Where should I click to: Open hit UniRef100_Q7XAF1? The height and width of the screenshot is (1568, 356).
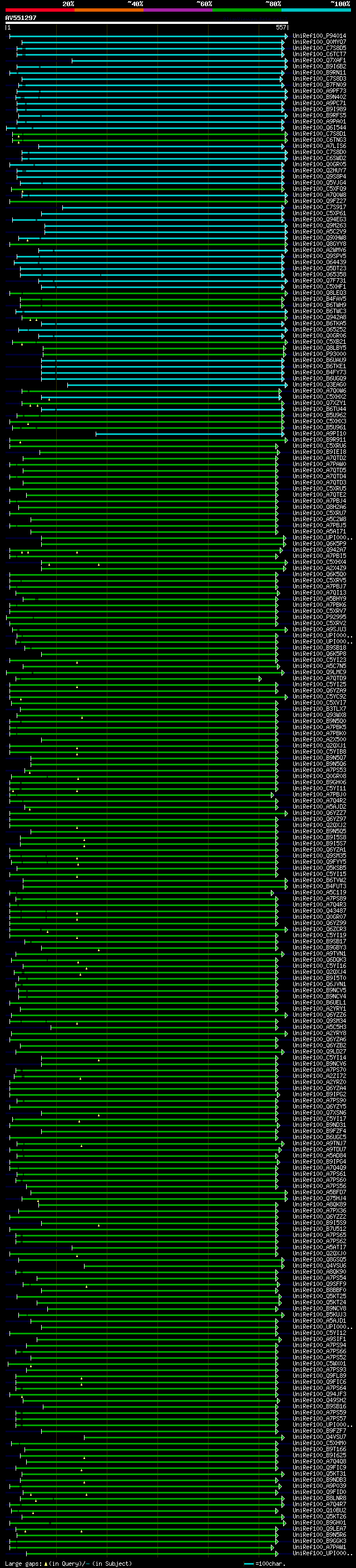click(319, 60)
